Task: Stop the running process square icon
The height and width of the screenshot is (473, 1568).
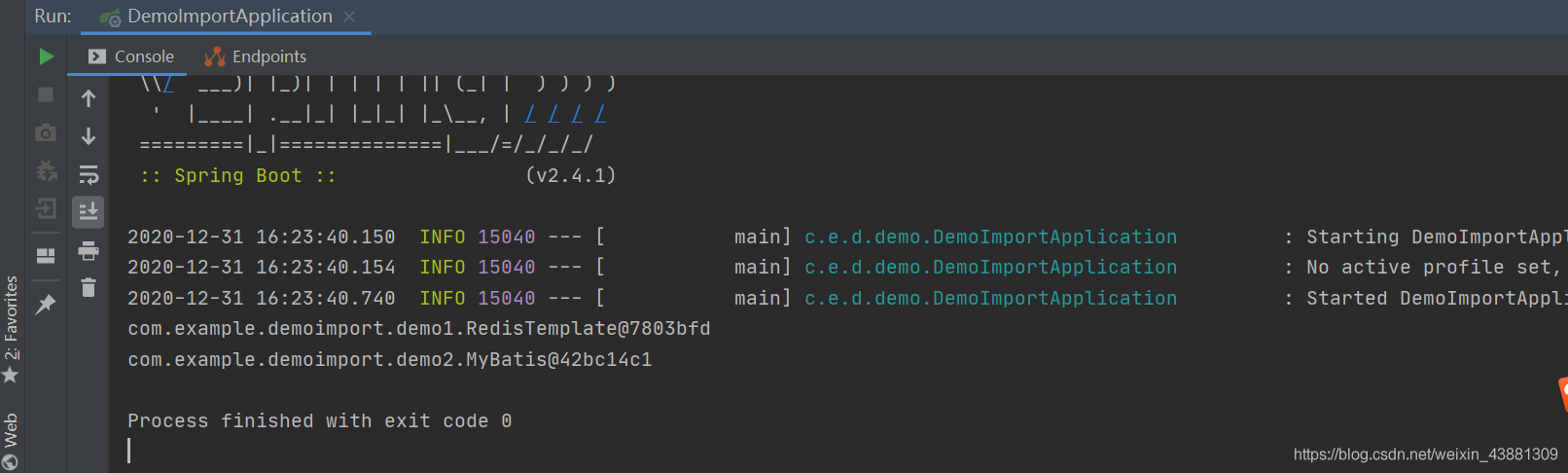Action: tap(46, 94)
